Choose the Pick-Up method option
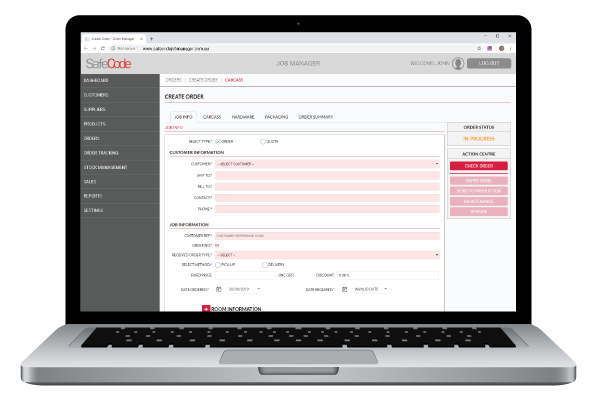600x394 pixels. click(x=218, y=265)
